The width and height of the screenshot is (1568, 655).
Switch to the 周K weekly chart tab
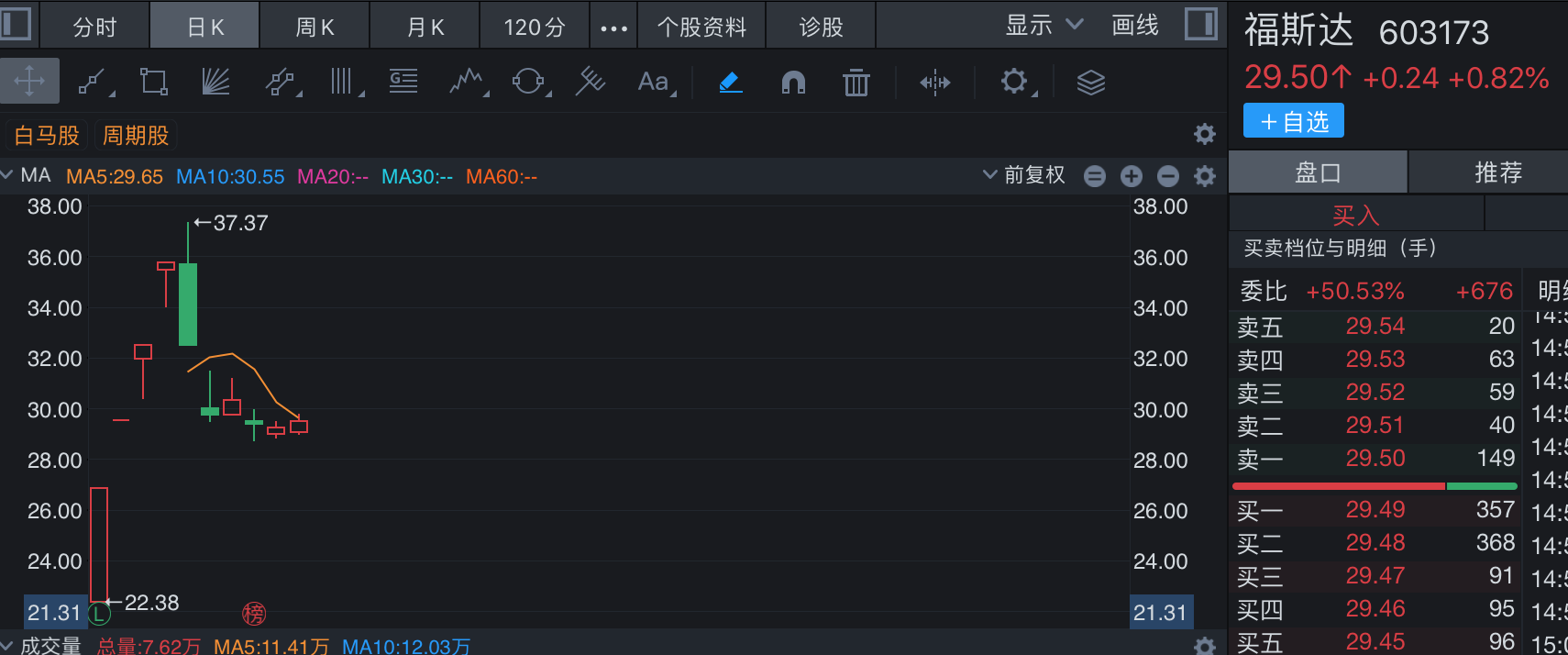[315, 27]
